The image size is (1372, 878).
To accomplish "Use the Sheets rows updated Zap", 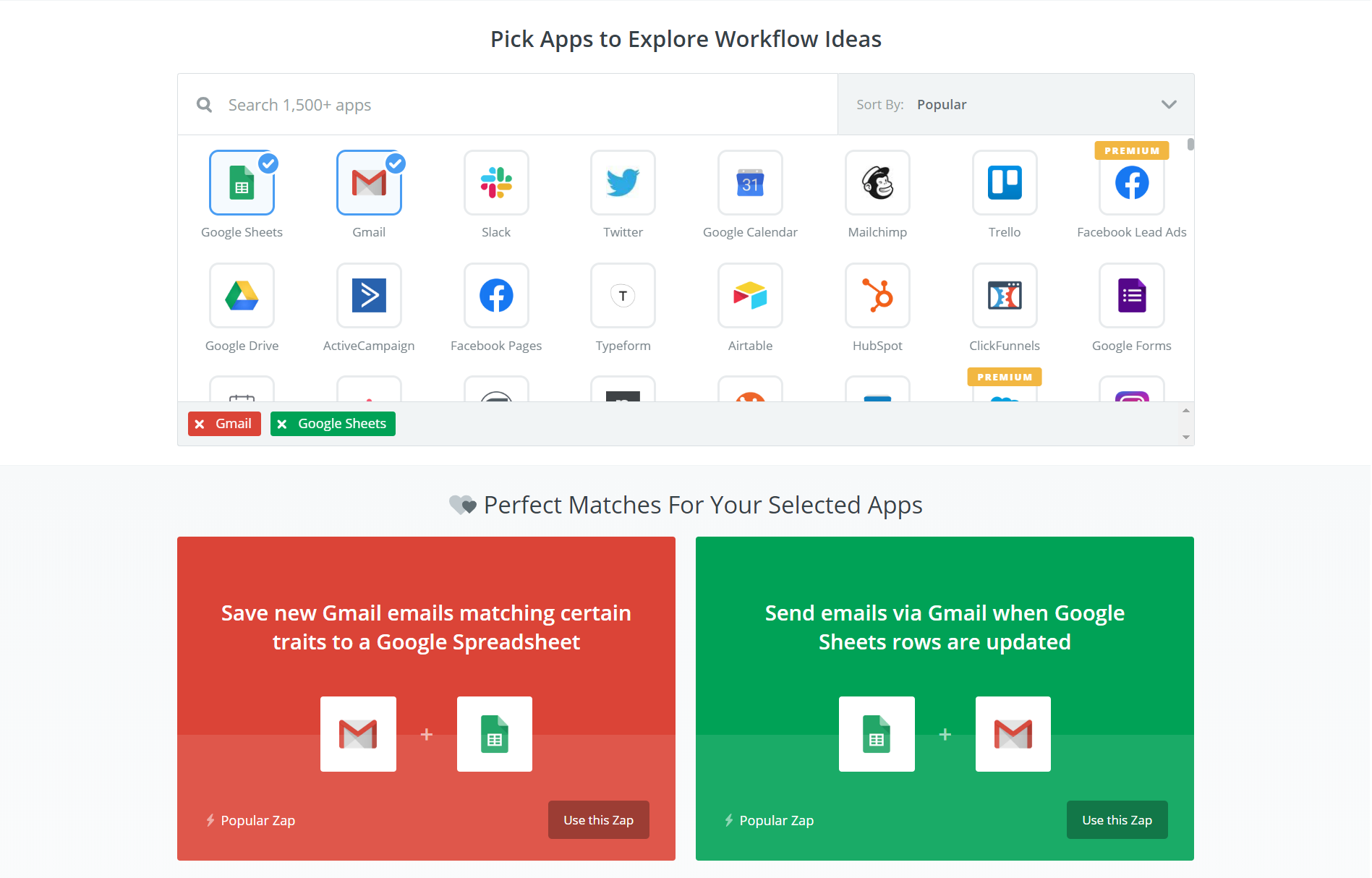I will pyautogui.click(x=1117, y=819).
